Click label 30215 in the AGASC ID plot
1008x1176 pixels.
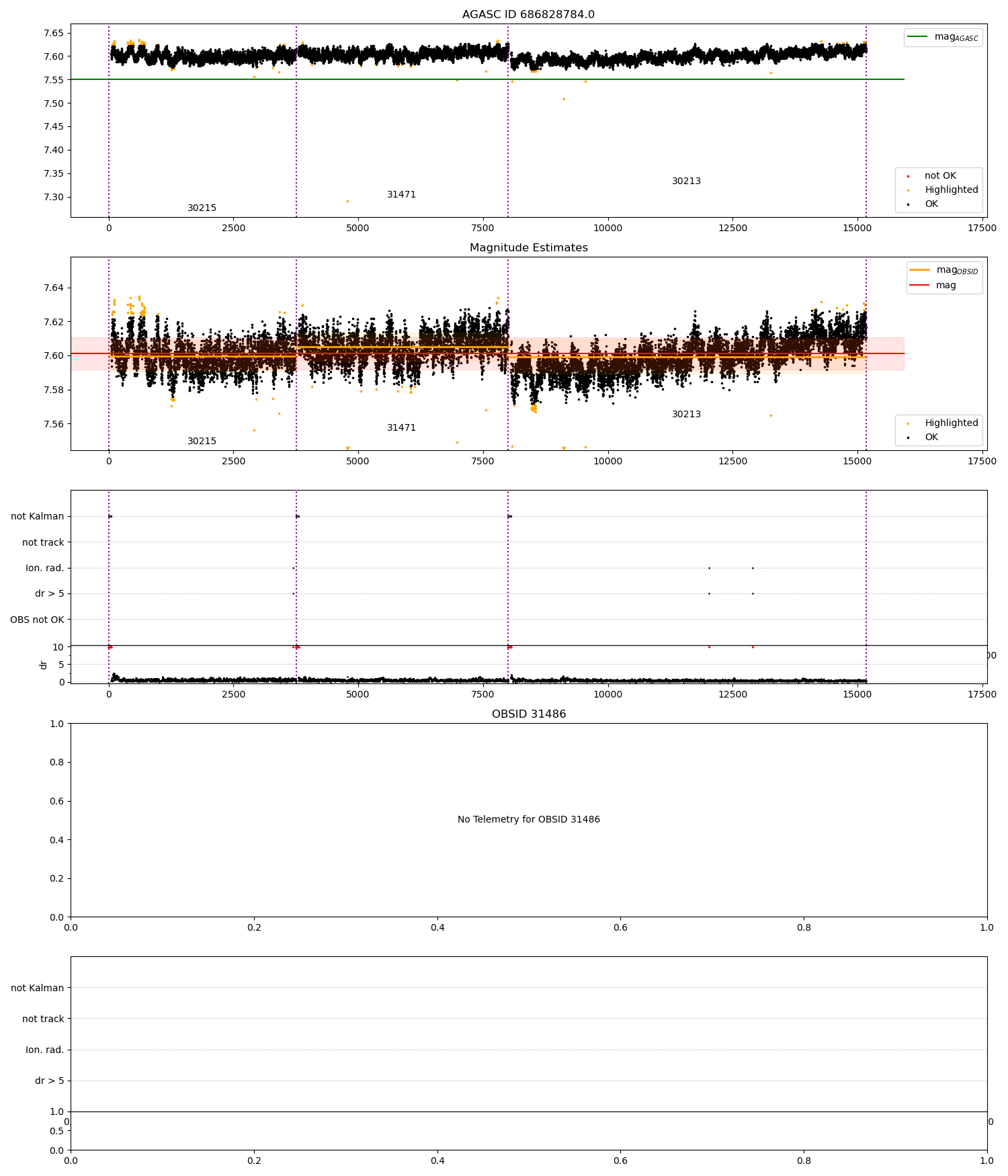click(x=202, y=208)
